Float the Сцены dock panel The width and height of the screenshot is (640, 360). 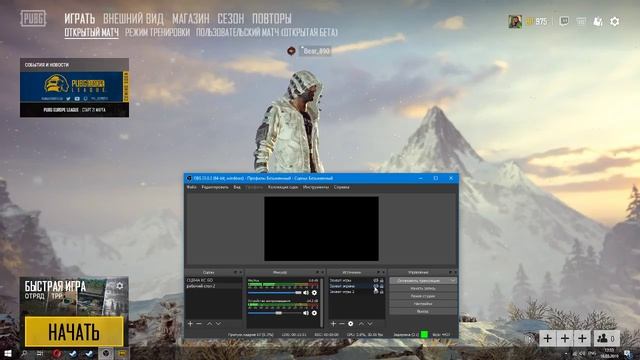[x=235, y=272]
